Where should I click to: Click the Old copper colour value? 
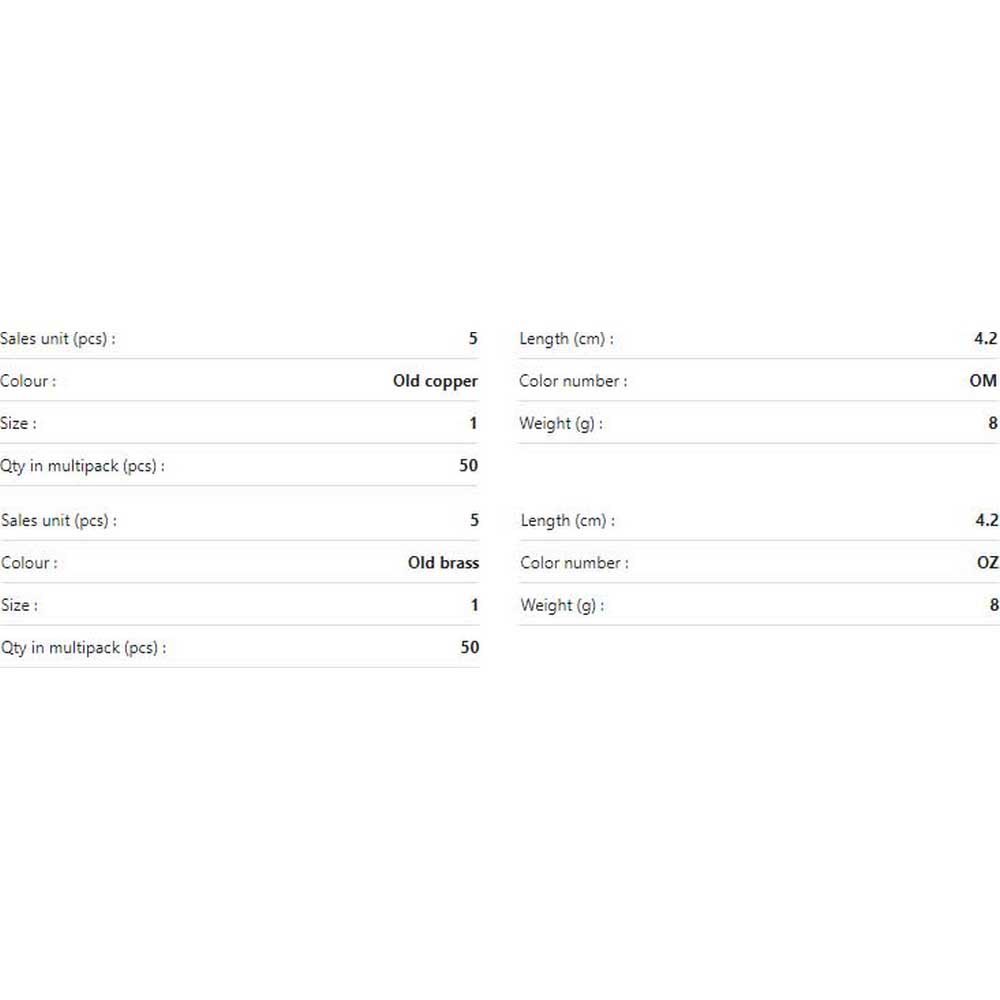pos(435,381)
